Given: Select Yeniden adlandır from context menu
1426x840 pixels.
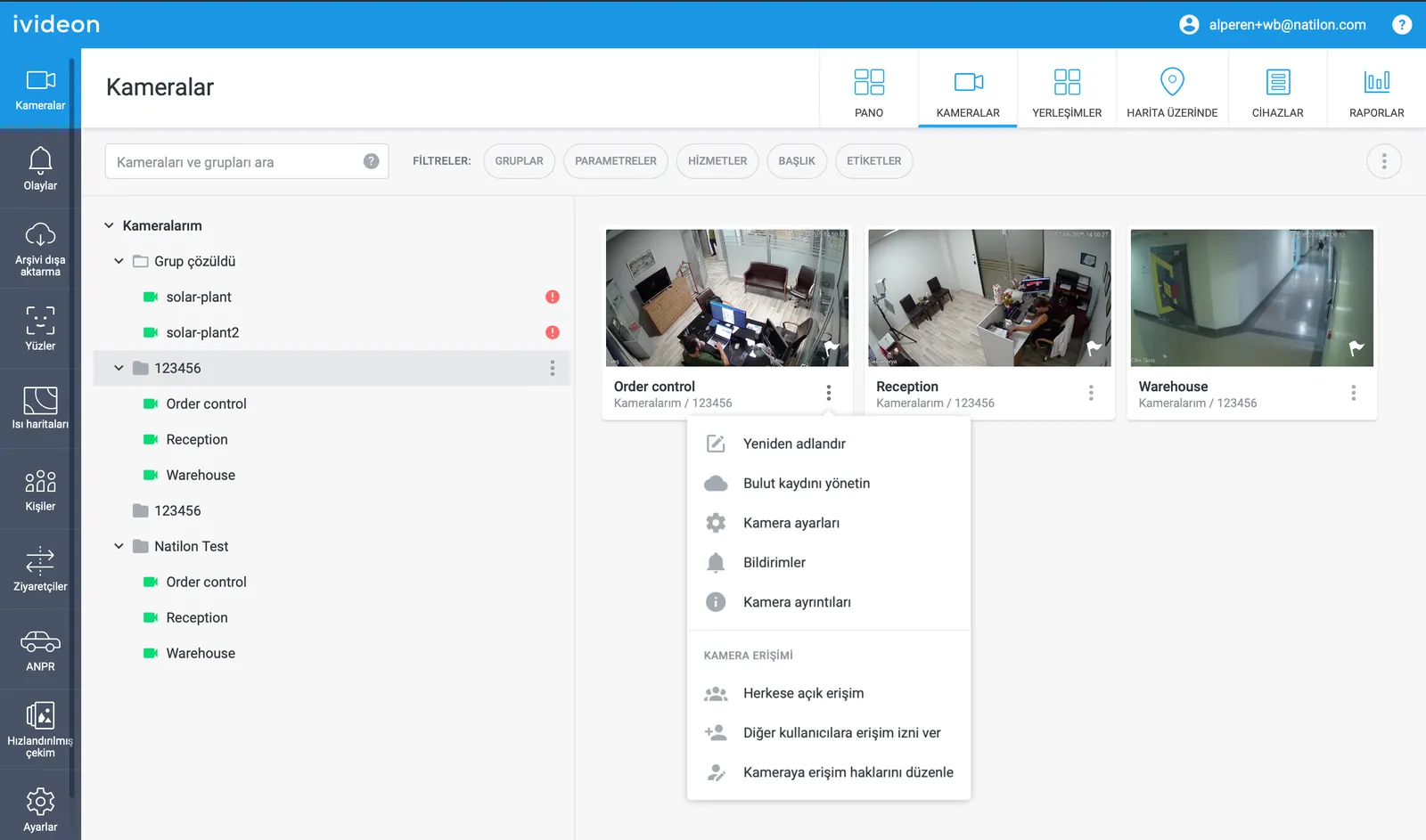Looking at the screenshot, I should tap(794, 444).
